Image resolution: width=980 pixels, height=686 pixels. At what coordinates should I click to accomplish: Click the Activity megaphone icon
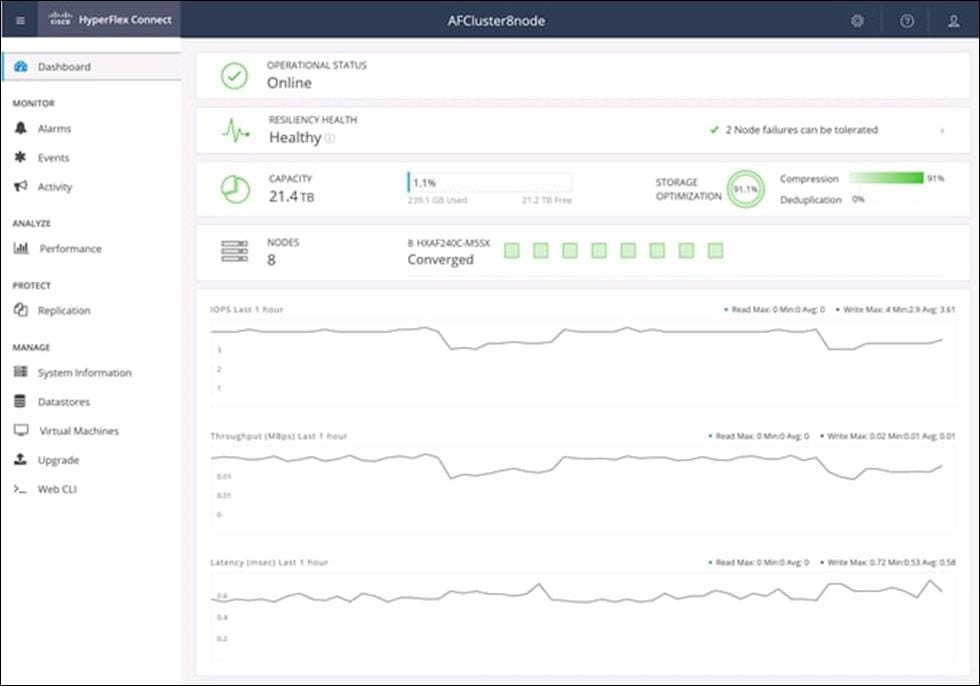coord(21,186)
